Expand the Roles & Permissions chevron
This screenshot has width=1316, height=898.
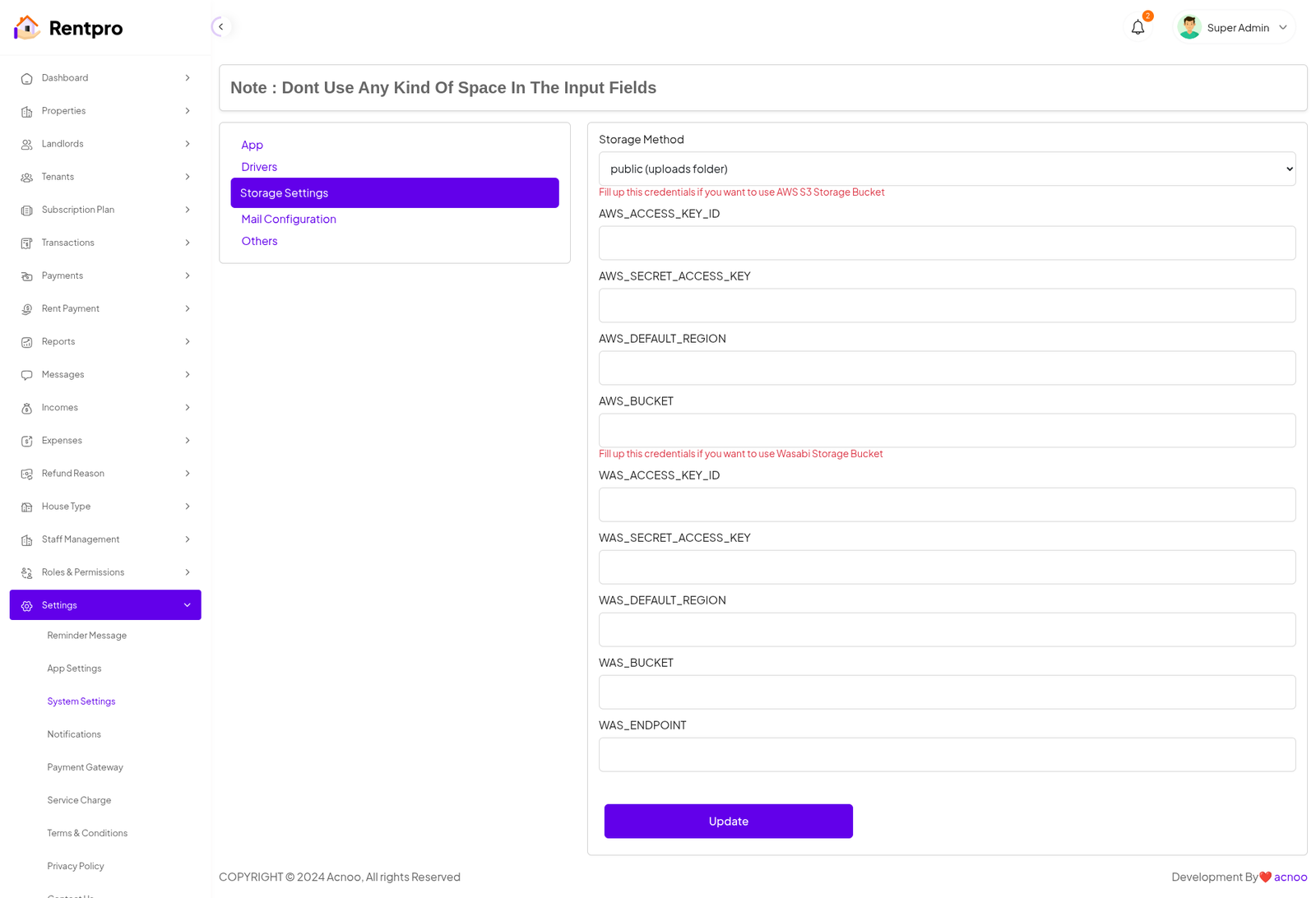(x=188, y=572)
